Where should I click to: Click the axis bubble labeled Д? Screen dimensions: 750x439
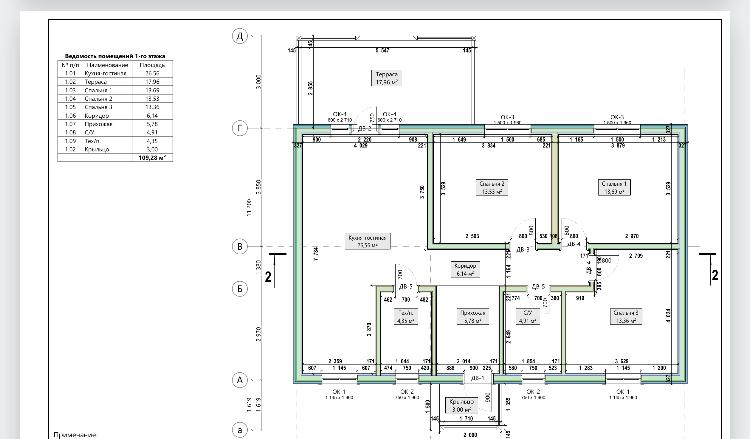coord(240,36)
